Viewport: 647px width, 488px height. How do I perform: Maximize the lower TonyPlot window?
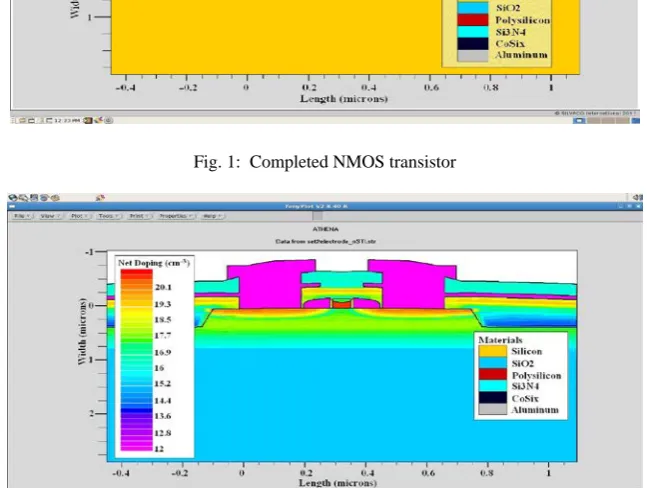pos(630,206)
